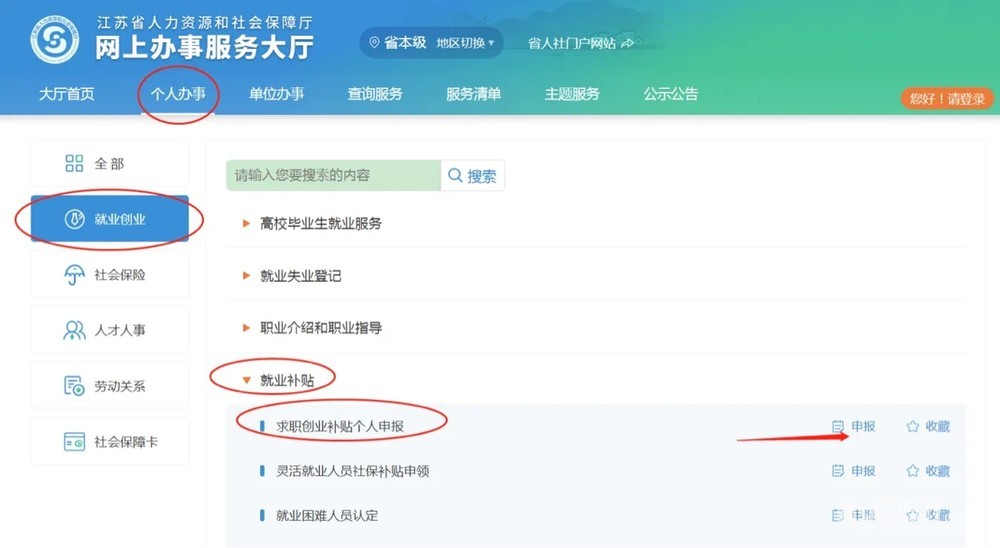Open the 劳动关系 document icon category
The height and width of the screenshot is (548, 1000).
(74, 386)
